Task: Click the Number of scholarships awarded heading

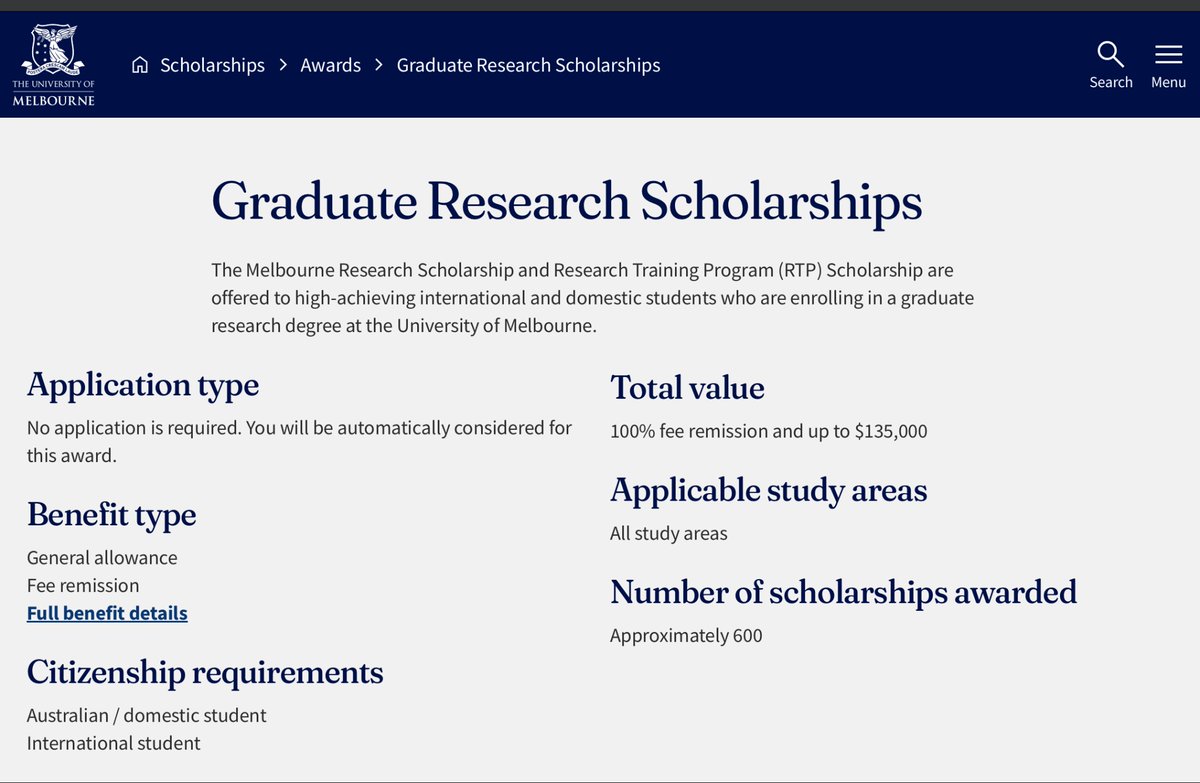Action: point(843,592)
